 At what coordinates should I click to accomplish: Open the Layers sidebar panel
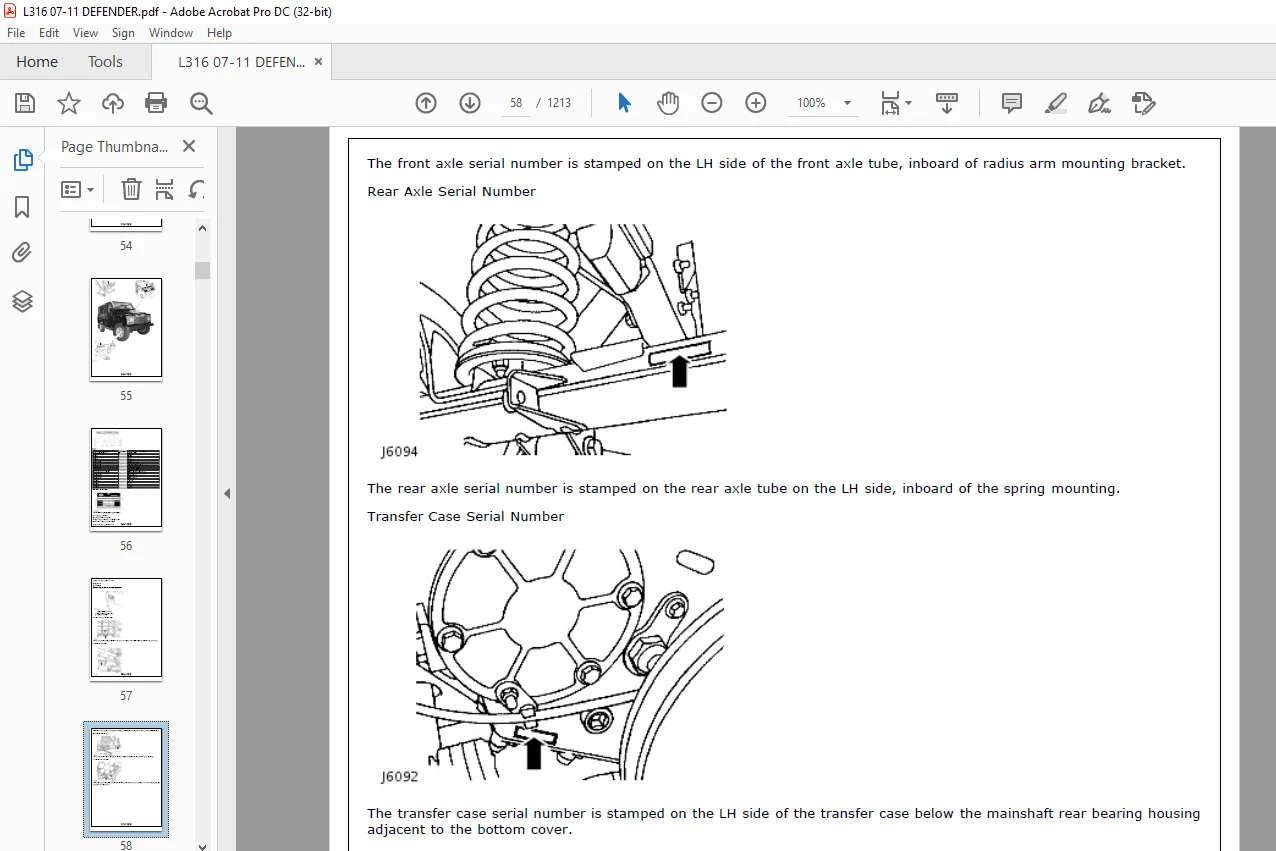point(22,301)
